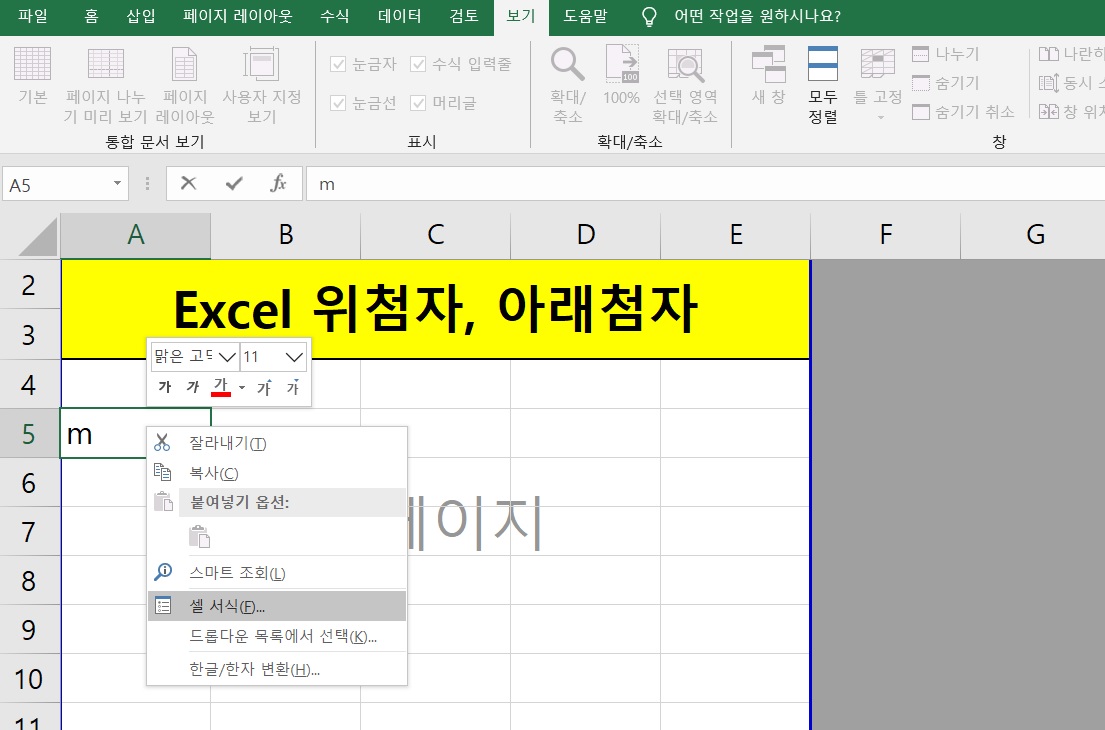Decrease font size in mini toolbar
Screen dimensions: 1105x730
tap(293, 387)
